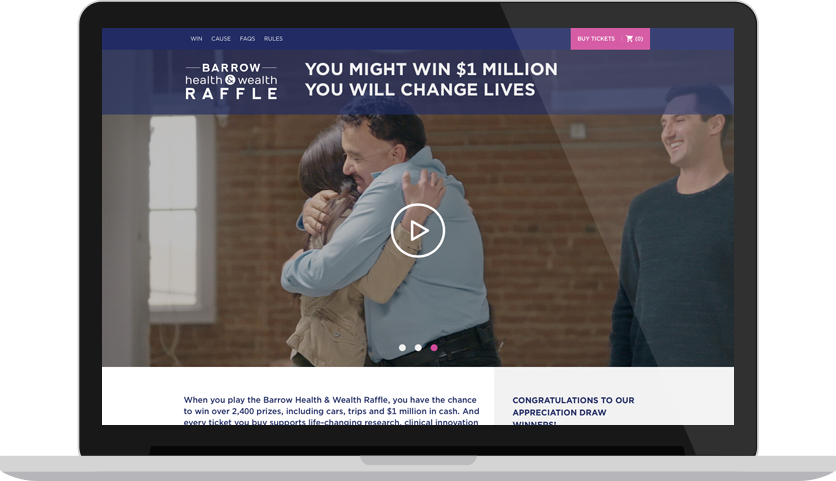Click the RAFFLE word in the site logo

[231, 94]
